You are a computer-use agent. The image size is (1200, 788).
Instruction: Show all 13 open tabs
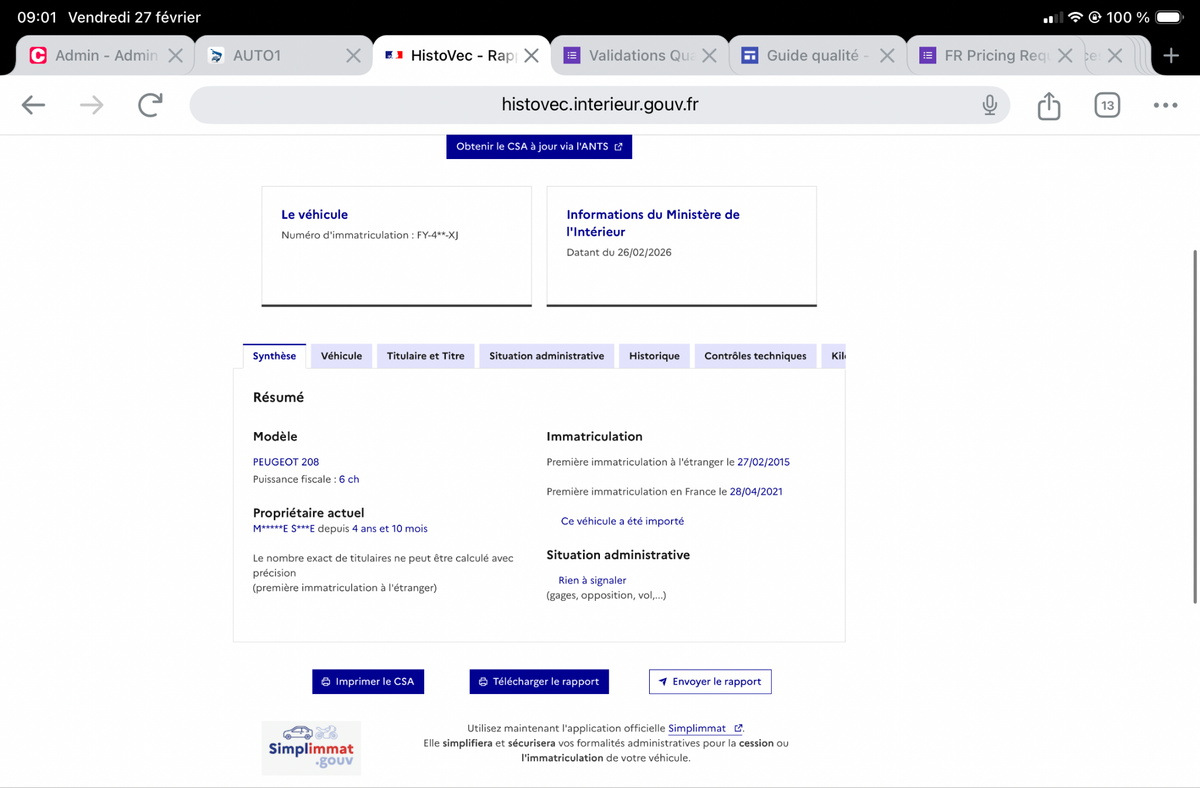[x=1107, y=105]
